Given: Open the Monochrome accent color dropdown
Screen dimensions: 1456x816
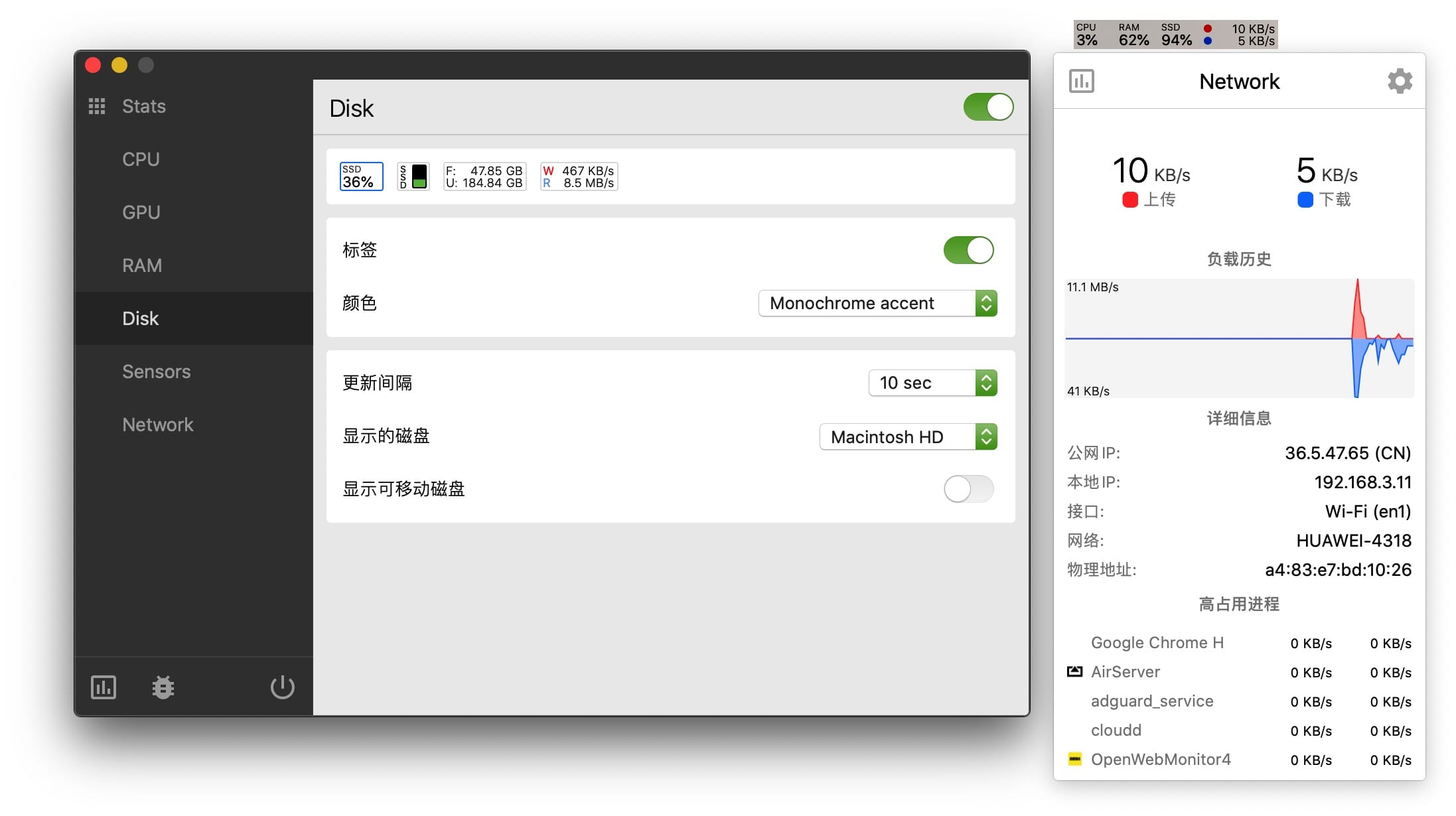Looking at the screenshot, I should click(877, 303).
